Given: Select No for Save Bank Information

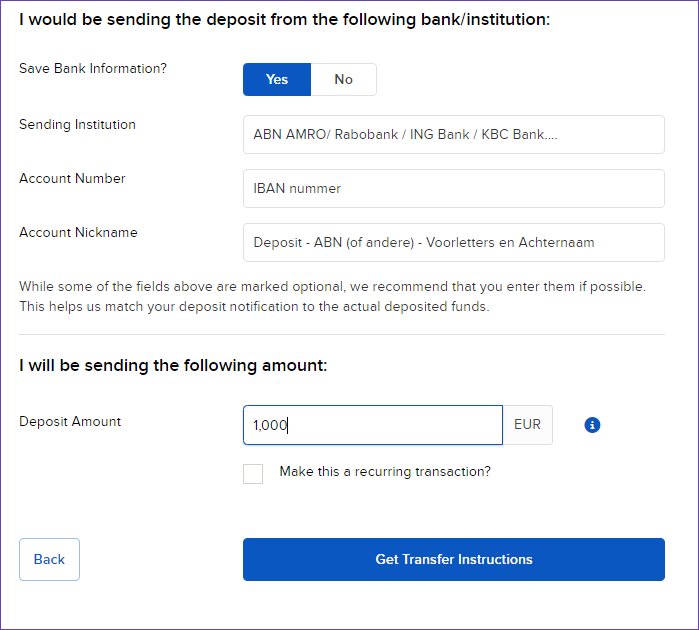Looking at the screenshot, I should [344, 79].
